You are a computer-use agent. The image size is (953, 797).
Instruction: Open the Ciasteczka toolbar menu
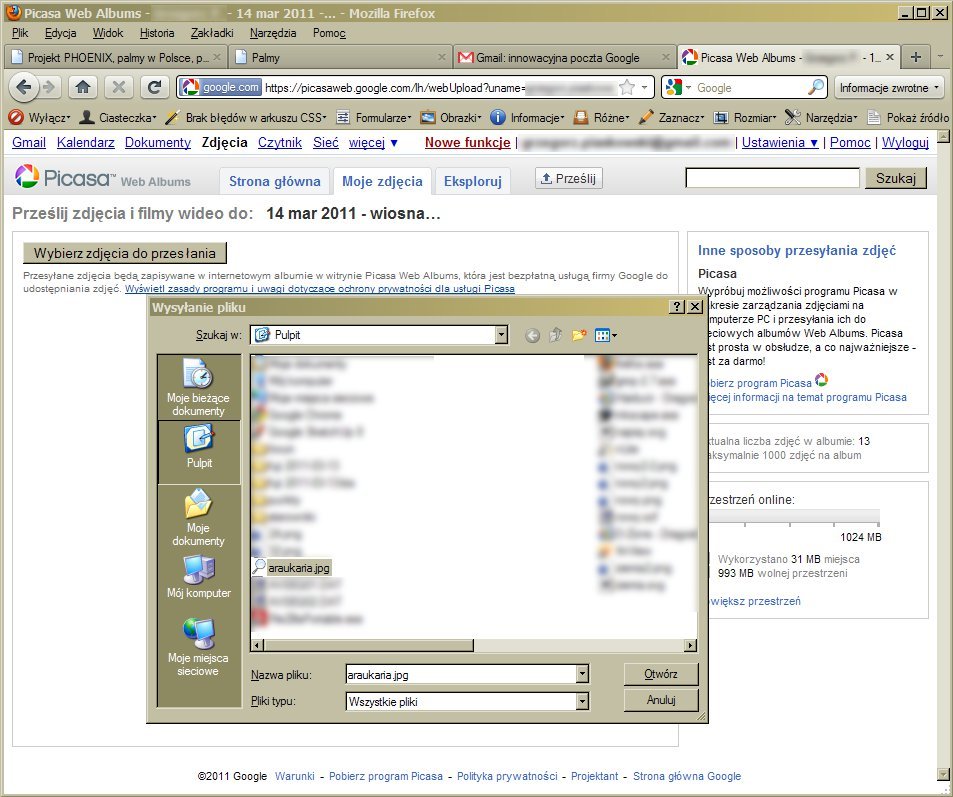118,117
